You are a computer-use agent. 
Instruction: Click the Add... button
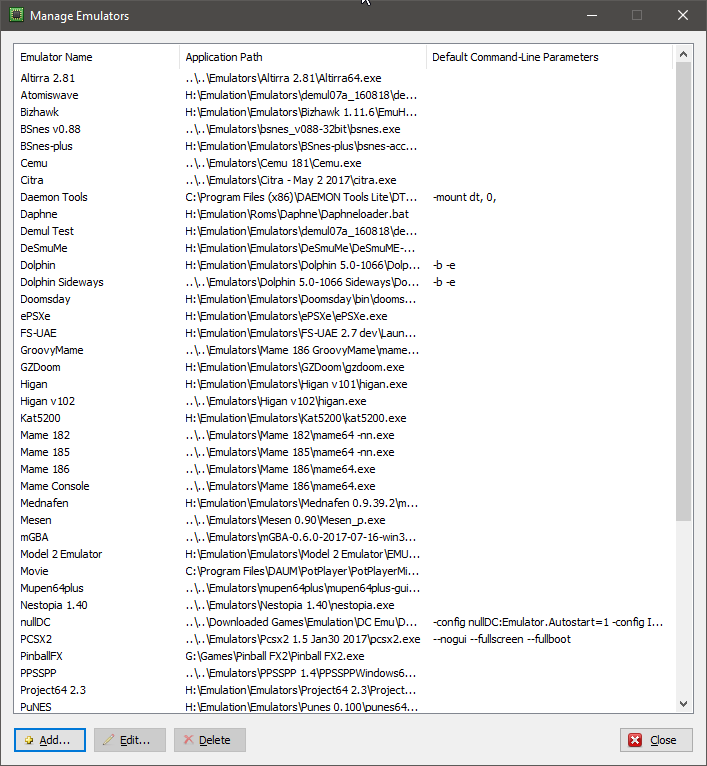pyautogui.click(x=50, y=740)
